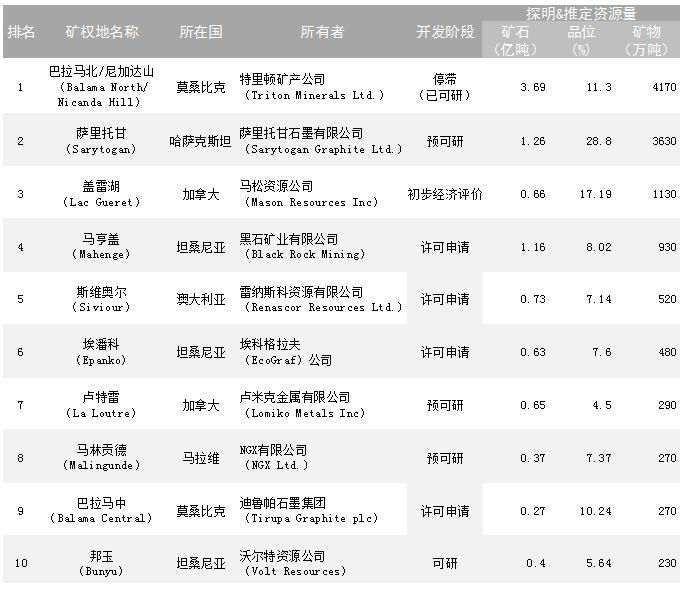The image size is (689, 589).
Task: Click the 澳大利亚 country cell
Action: [201, 300]
